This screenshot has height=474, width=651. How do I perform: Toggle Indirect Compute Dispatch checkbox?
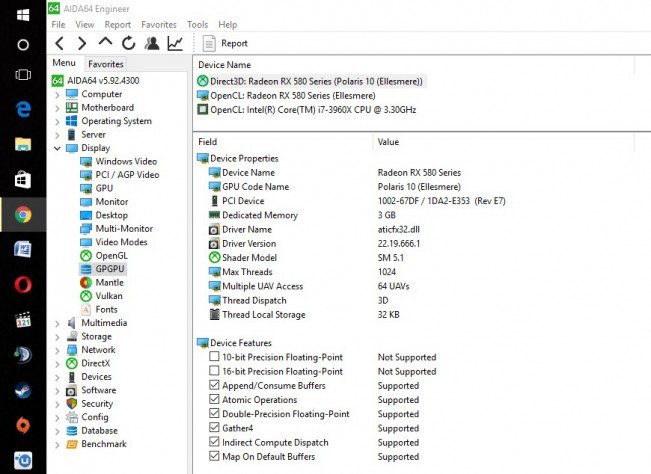214,442
